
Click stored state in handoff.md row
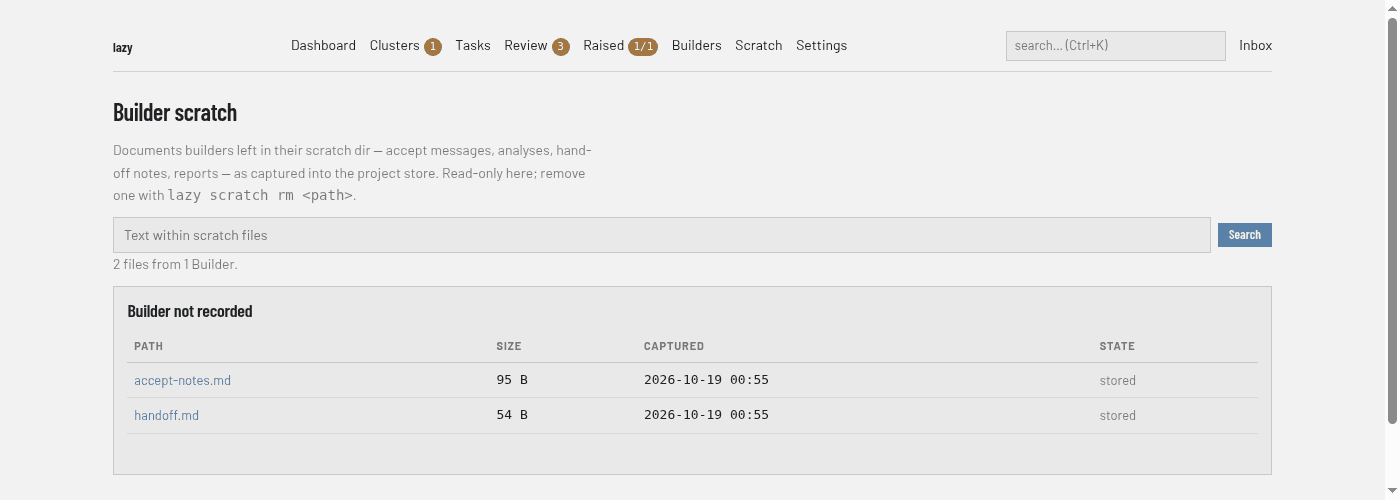[1118, 415]
